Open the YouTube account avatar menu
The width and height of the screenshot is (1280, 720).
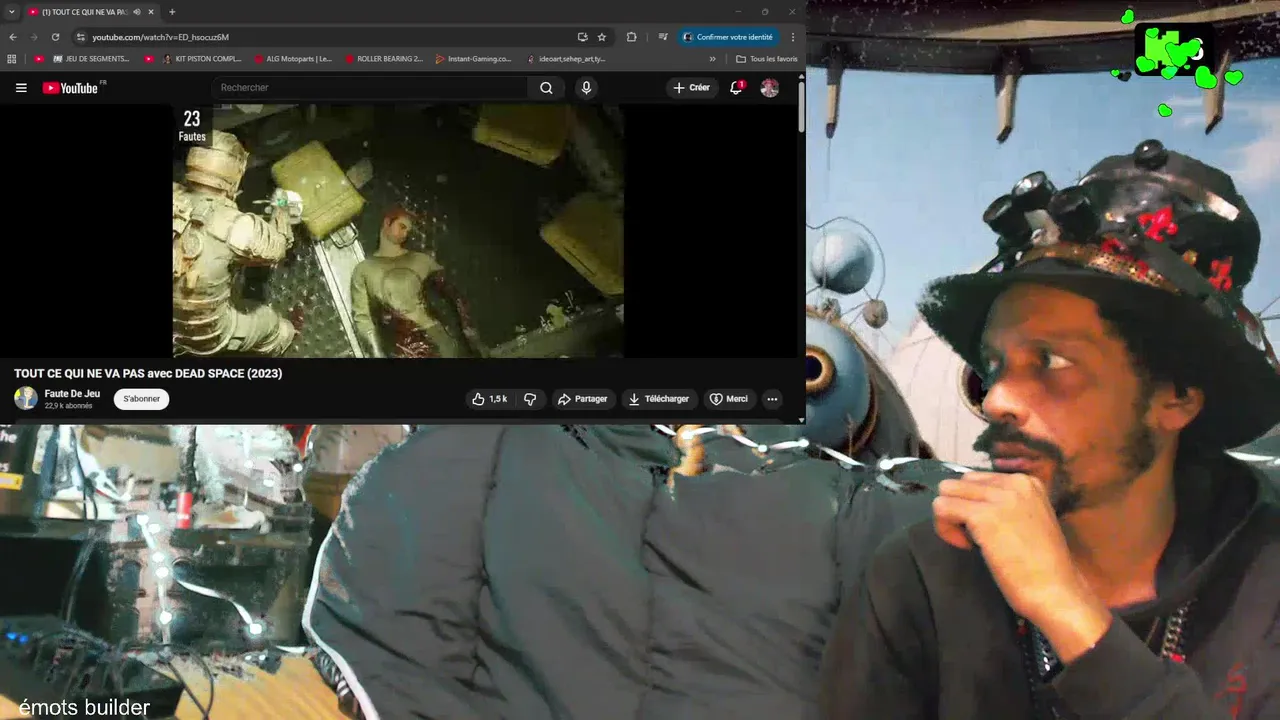(x=769, y=88)
